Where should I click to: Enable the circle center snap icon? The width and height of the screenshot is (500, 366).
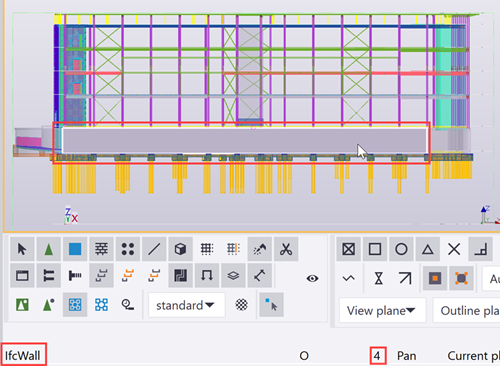pos(401,249)
